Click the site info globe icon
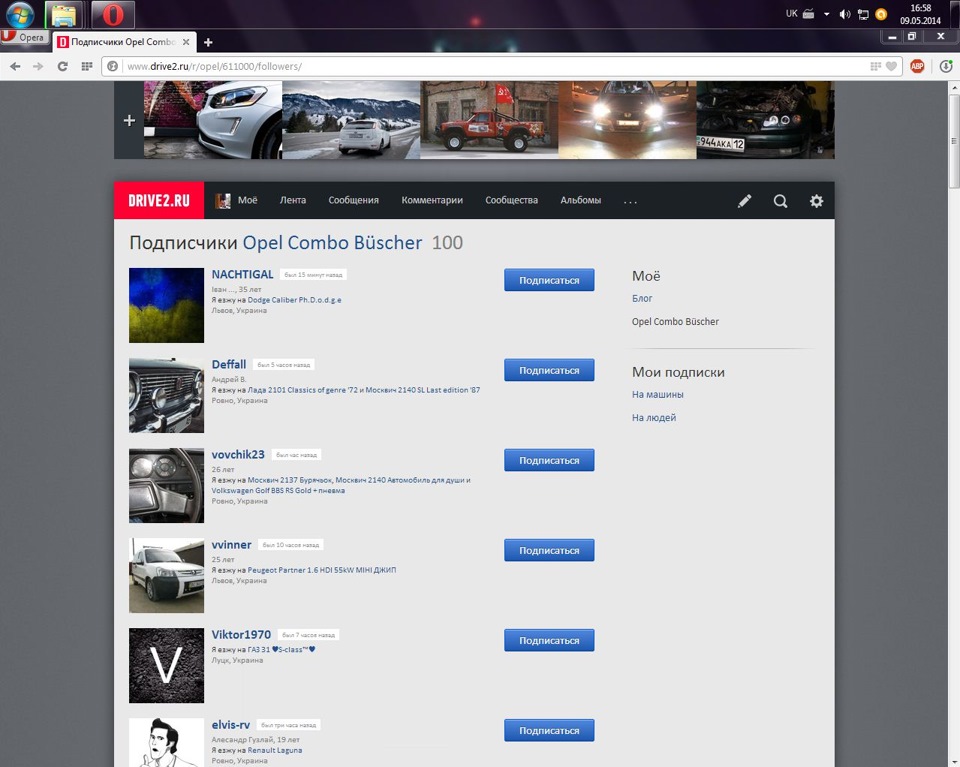Screen dimensions: 960x767 click(112, 66)
